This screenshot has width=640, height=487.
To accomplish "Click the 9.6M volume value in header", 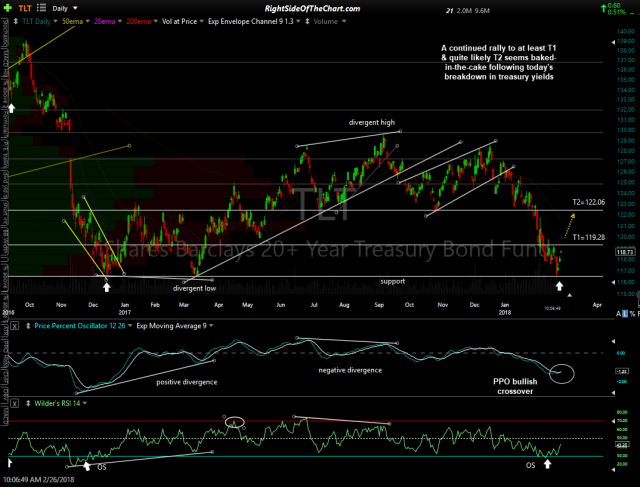I will pos(482,11).
